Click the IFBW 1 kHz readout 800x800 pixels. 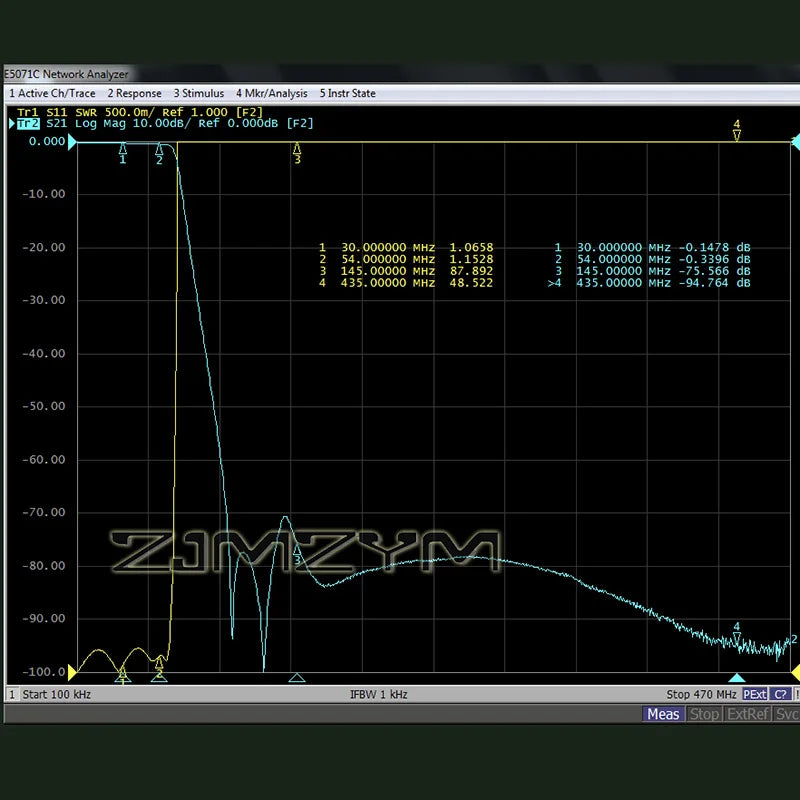coord(379,694)
